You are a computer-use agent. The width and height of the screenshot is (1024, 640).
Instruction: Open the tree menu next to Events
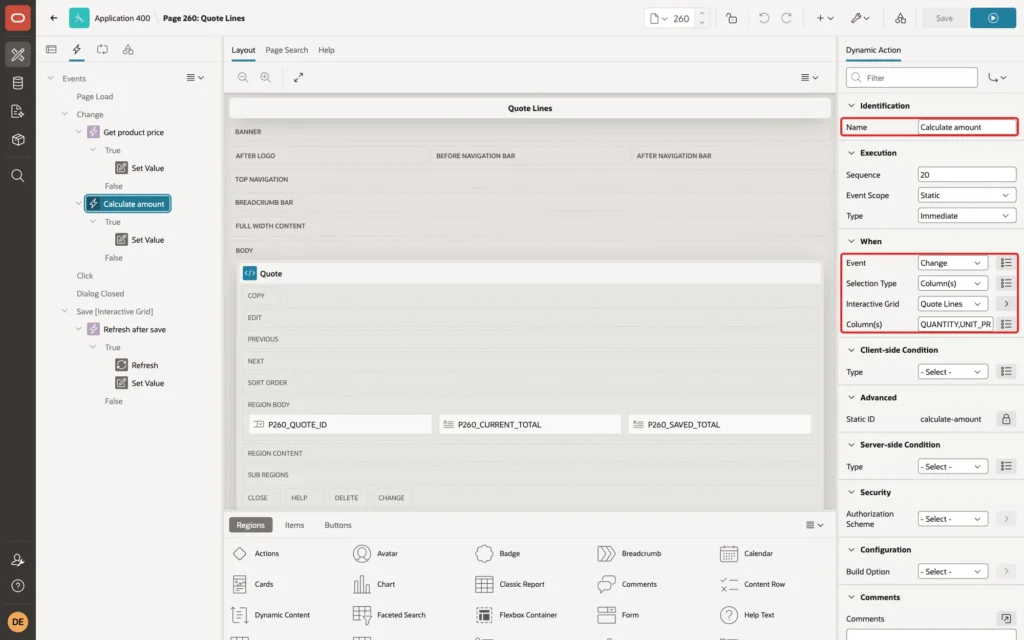click(x=195, y=77)
